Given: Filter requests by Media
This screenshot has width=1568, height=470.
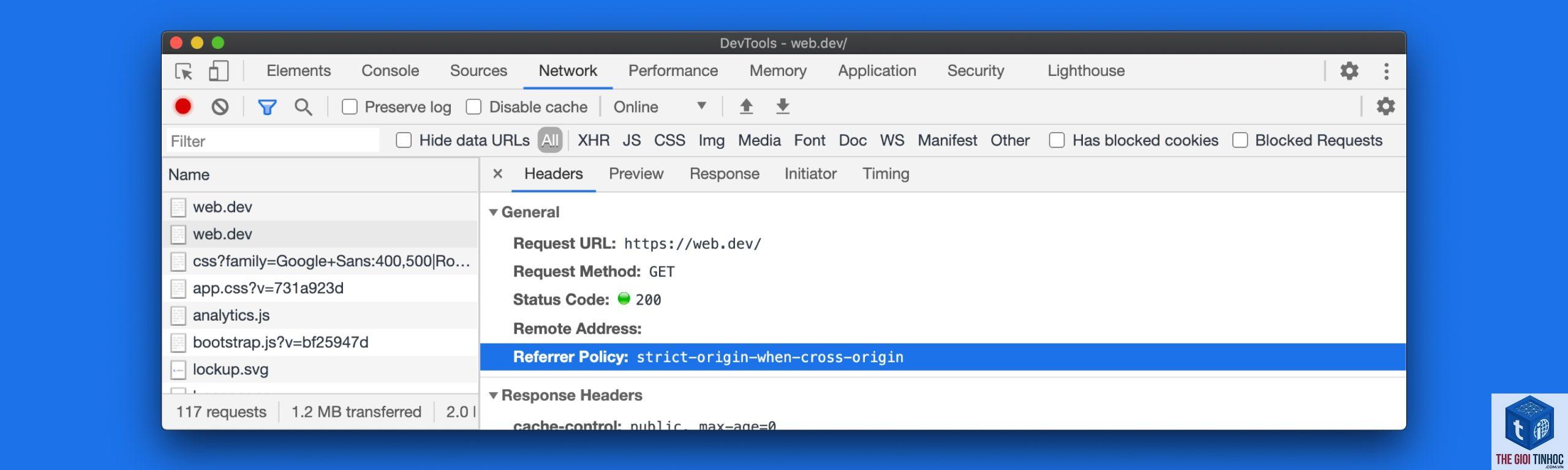Looking at the screenshot, I should (759, 140).
